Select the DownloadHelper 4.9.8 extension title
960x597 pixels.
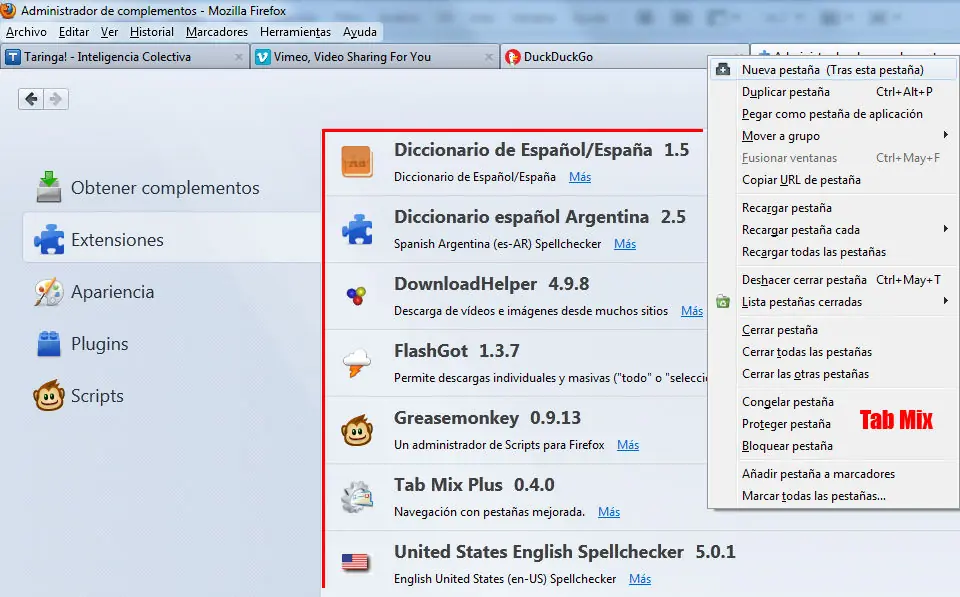click(492, 284)
